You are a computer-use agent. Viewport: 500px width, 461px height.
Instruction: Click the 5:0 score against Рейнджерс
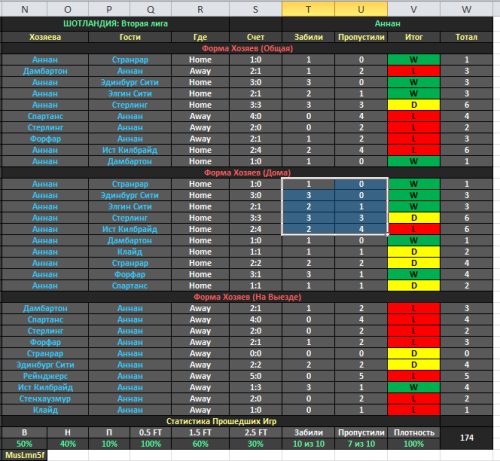coord(256,376)
